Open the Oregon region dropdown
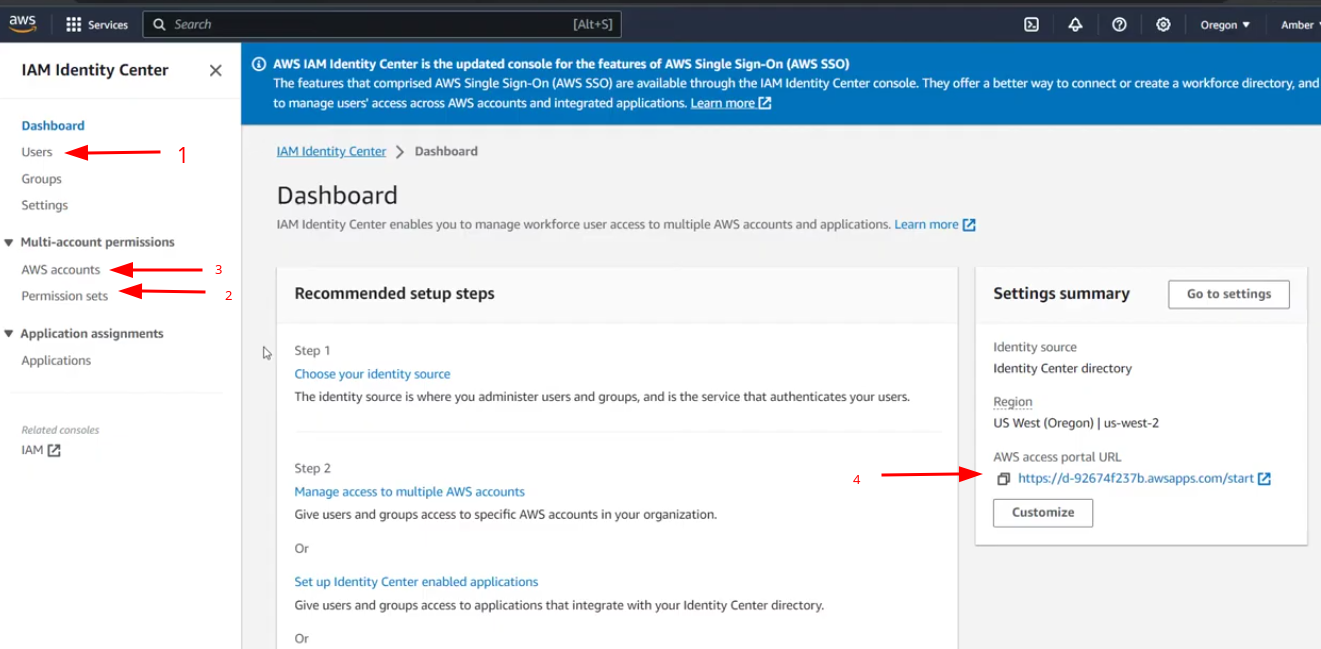 [1225, 25]
